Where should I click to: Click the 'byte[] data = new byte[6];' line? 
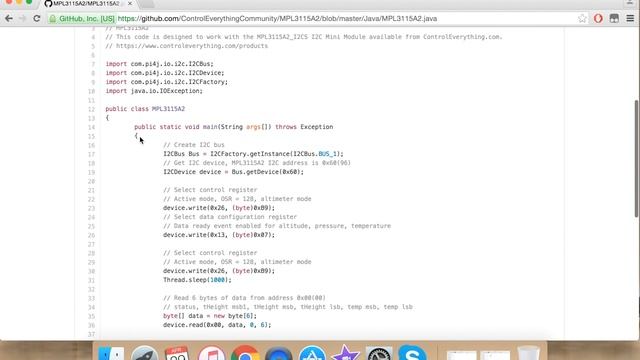point(210,316)
